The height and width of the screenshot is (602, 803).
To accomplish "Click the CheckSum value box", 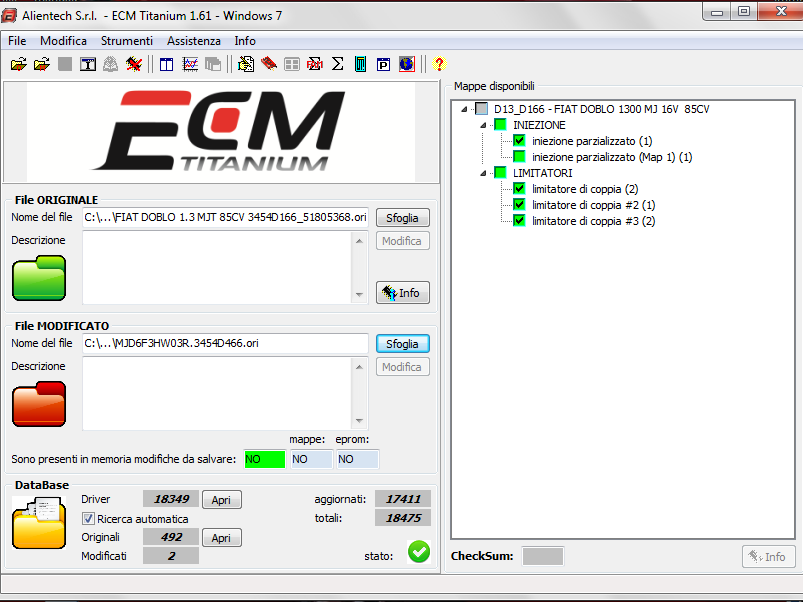I will pos(543,556).
